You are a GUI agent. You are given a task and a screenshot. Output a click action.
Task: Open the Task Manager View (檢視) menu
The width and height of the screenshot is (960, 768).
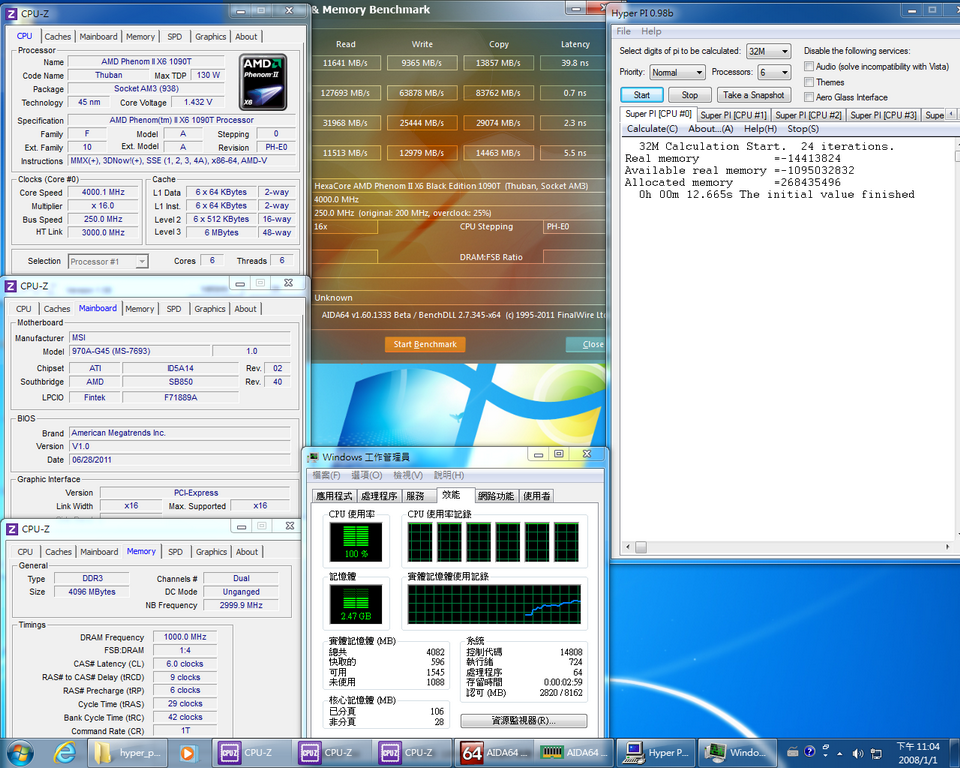pyautogui.click(x=408, y=475)
